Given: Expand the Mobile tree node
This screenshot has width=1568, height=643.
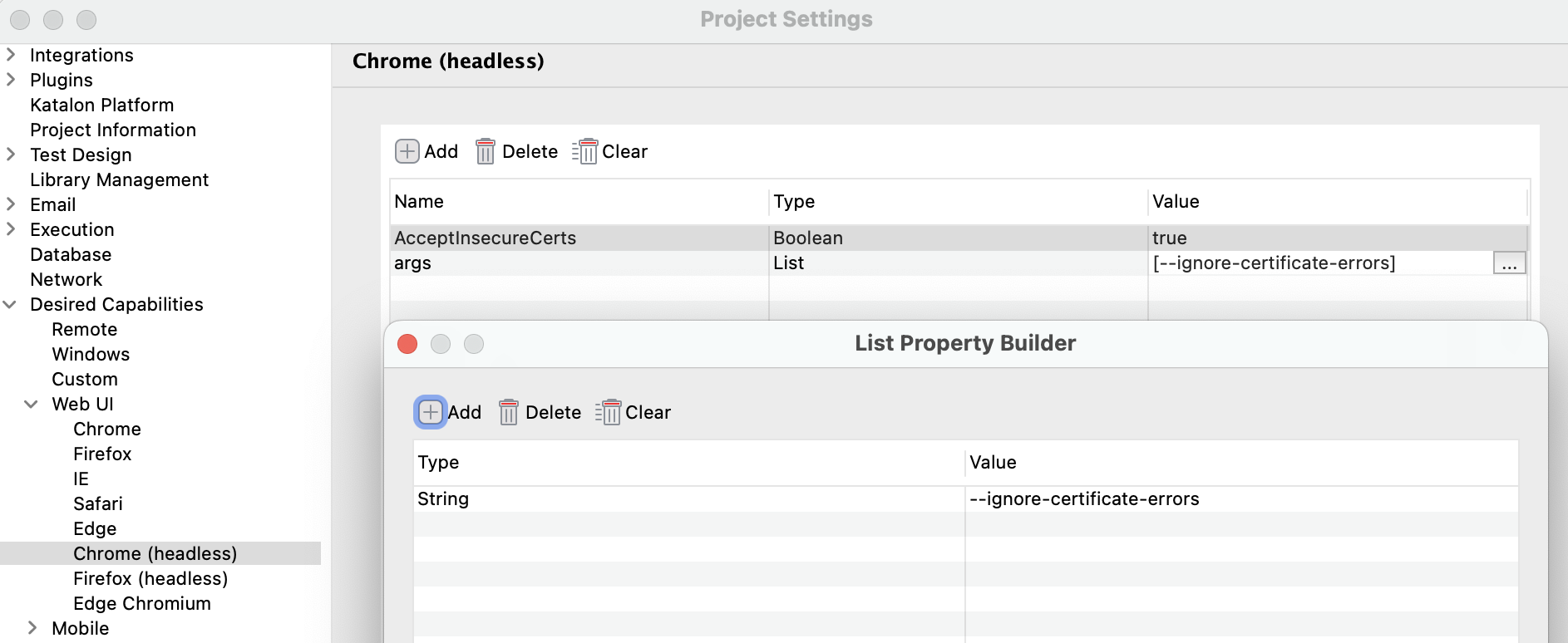Looking at the screenshot, I should (x=32, y=628).
